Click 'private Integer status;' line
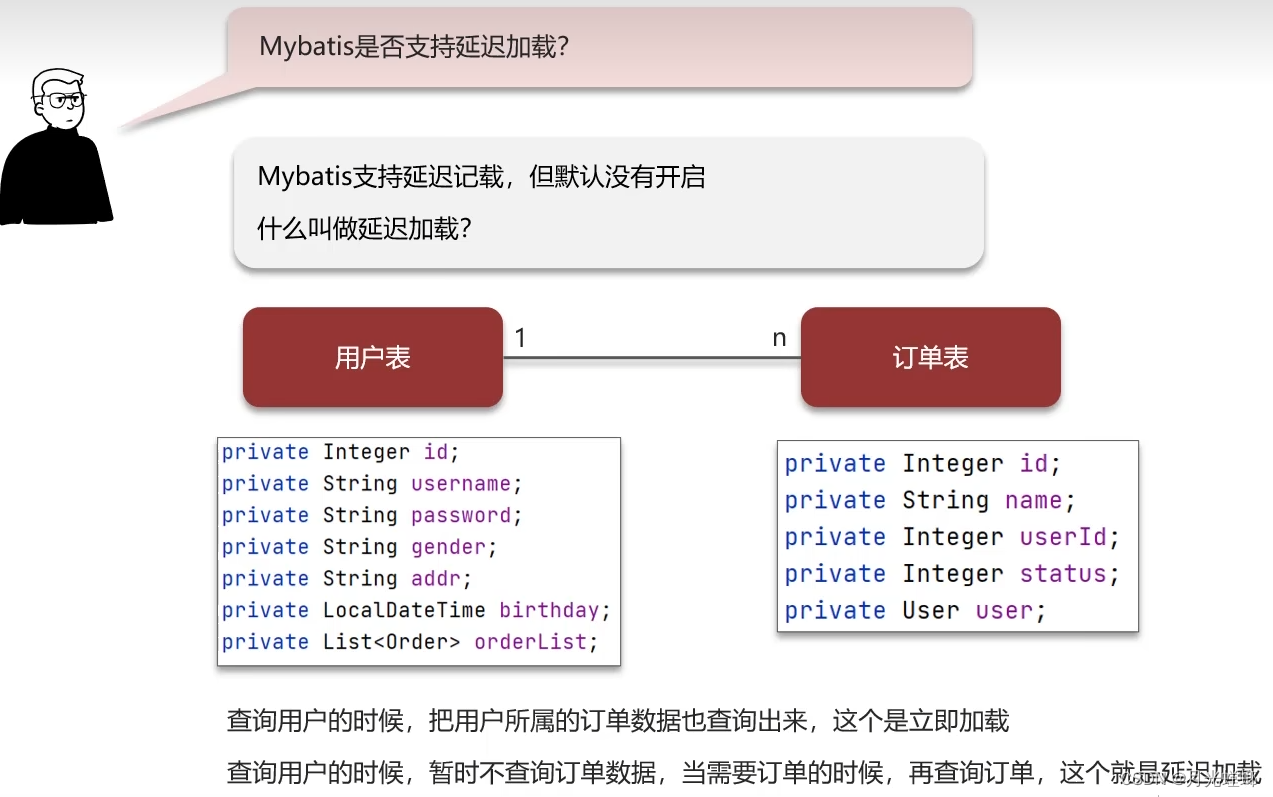This screenshot has height=797, width=1273. pyautogui.click(x=952, y=574)
